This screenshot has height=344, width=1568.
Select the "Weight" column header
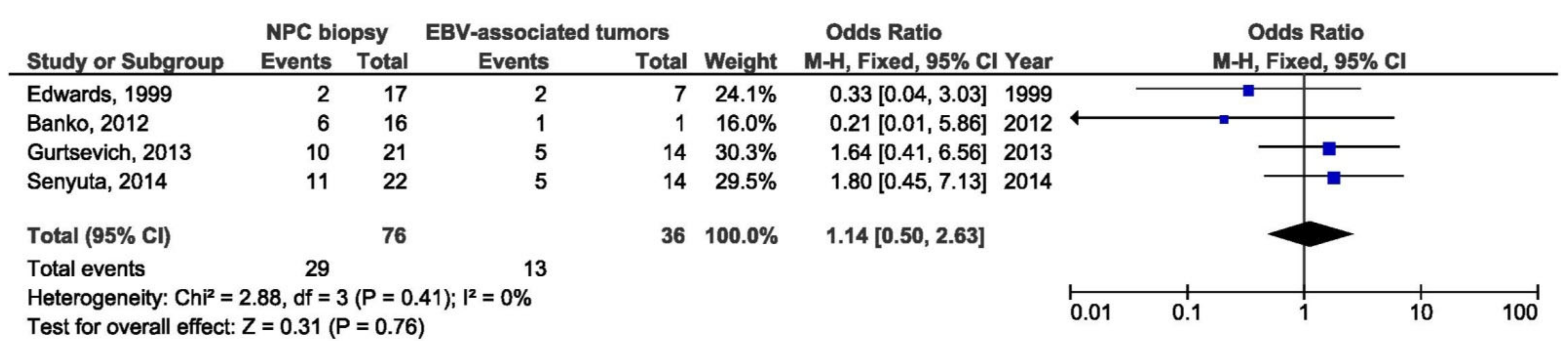tap(740, 62)
